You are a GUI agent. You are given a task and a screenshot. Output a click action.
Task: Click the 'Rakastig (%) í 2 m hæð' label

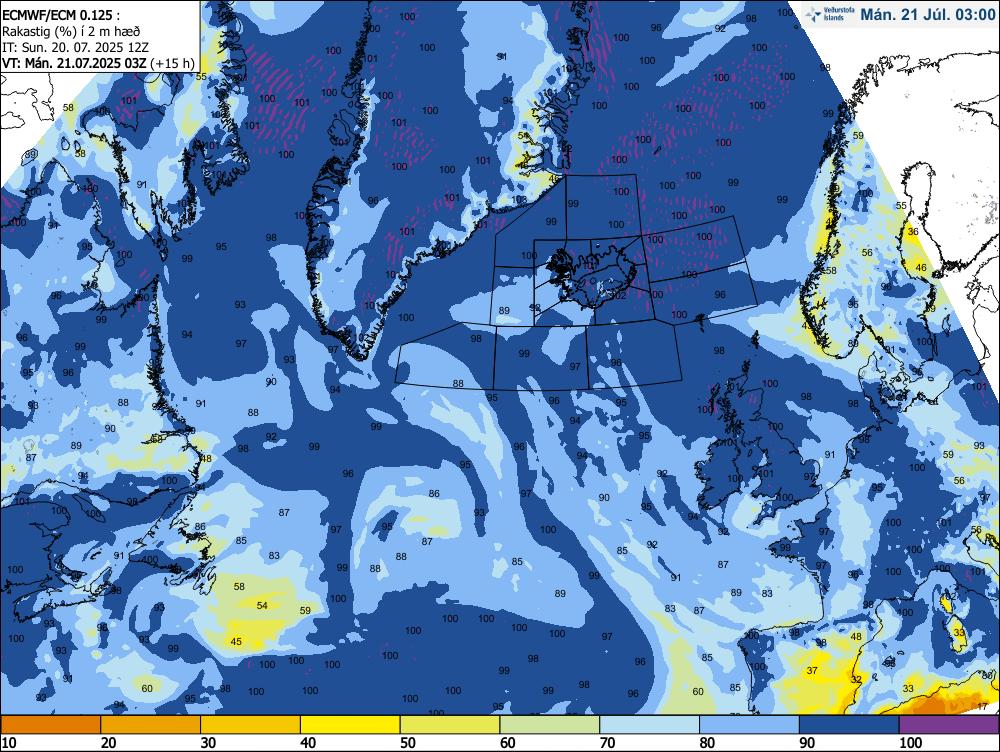click(x=71, y=31)
